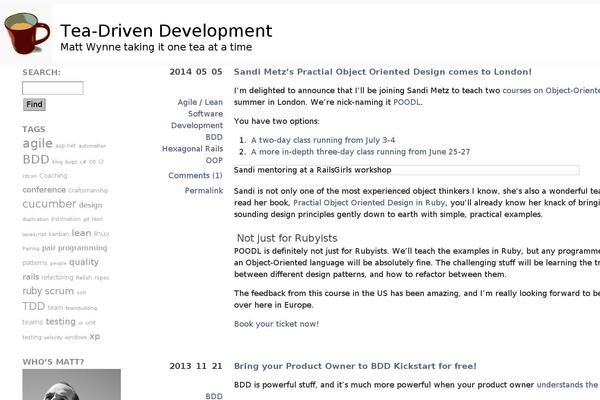Follow the 'understands the' link
The height and width of the screenshot is (400, 600).
pyautogui.click(x=567, y=385)
